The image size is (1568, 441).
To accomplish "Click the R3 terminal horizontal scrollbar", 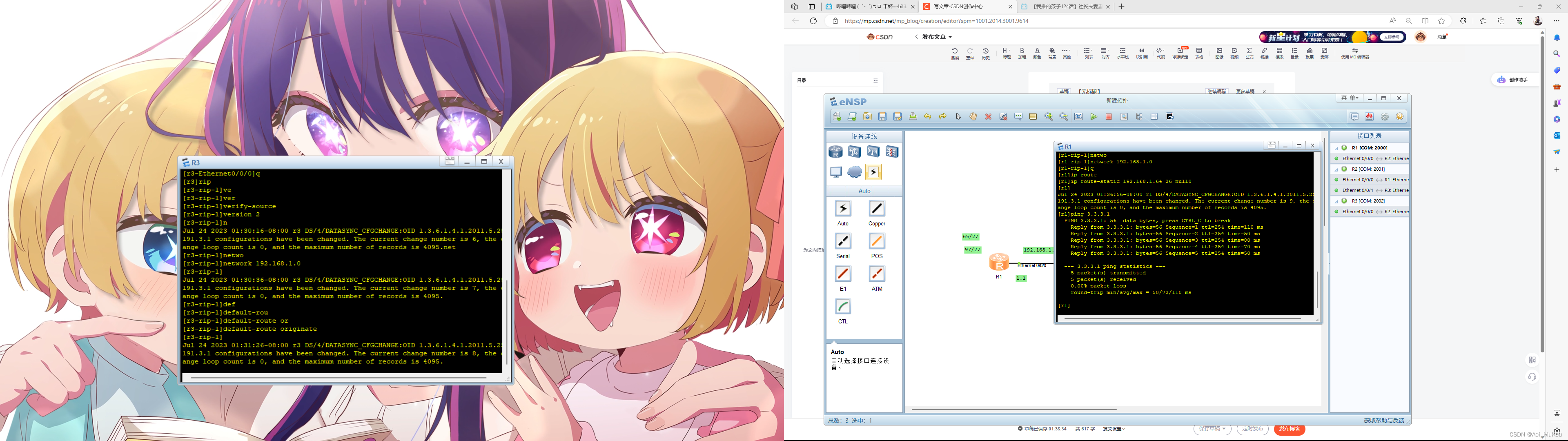I will point(339,378).
